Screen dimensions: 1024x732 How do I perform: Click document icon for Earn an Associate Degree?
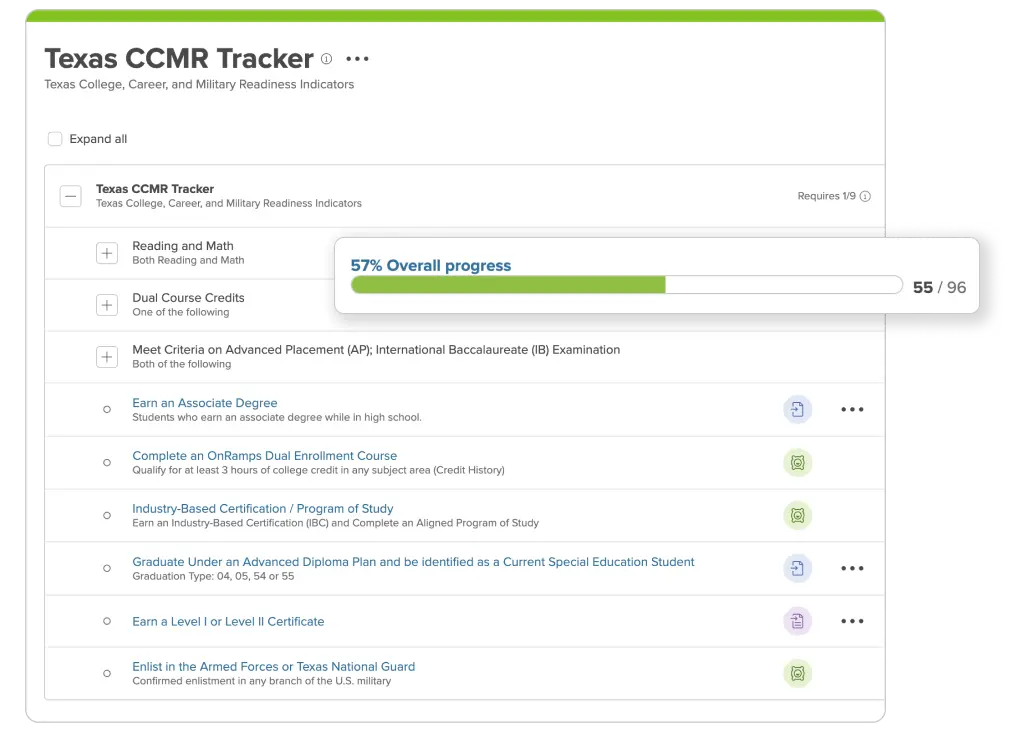797,409
